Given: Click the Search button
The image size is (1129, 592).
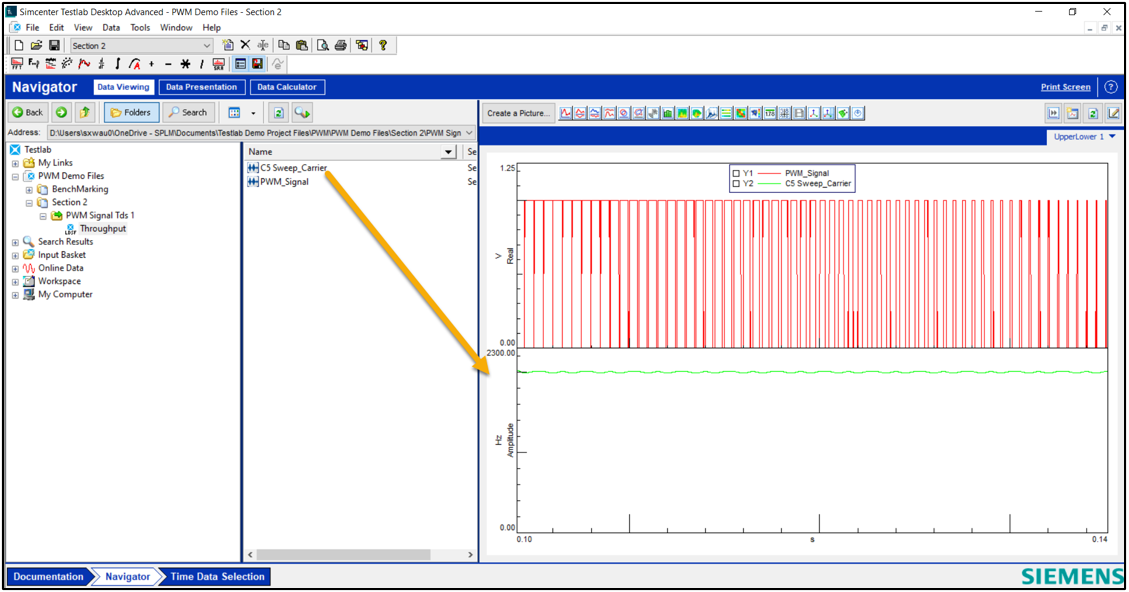Looking at the screenshot, I should tap(188, 112).
